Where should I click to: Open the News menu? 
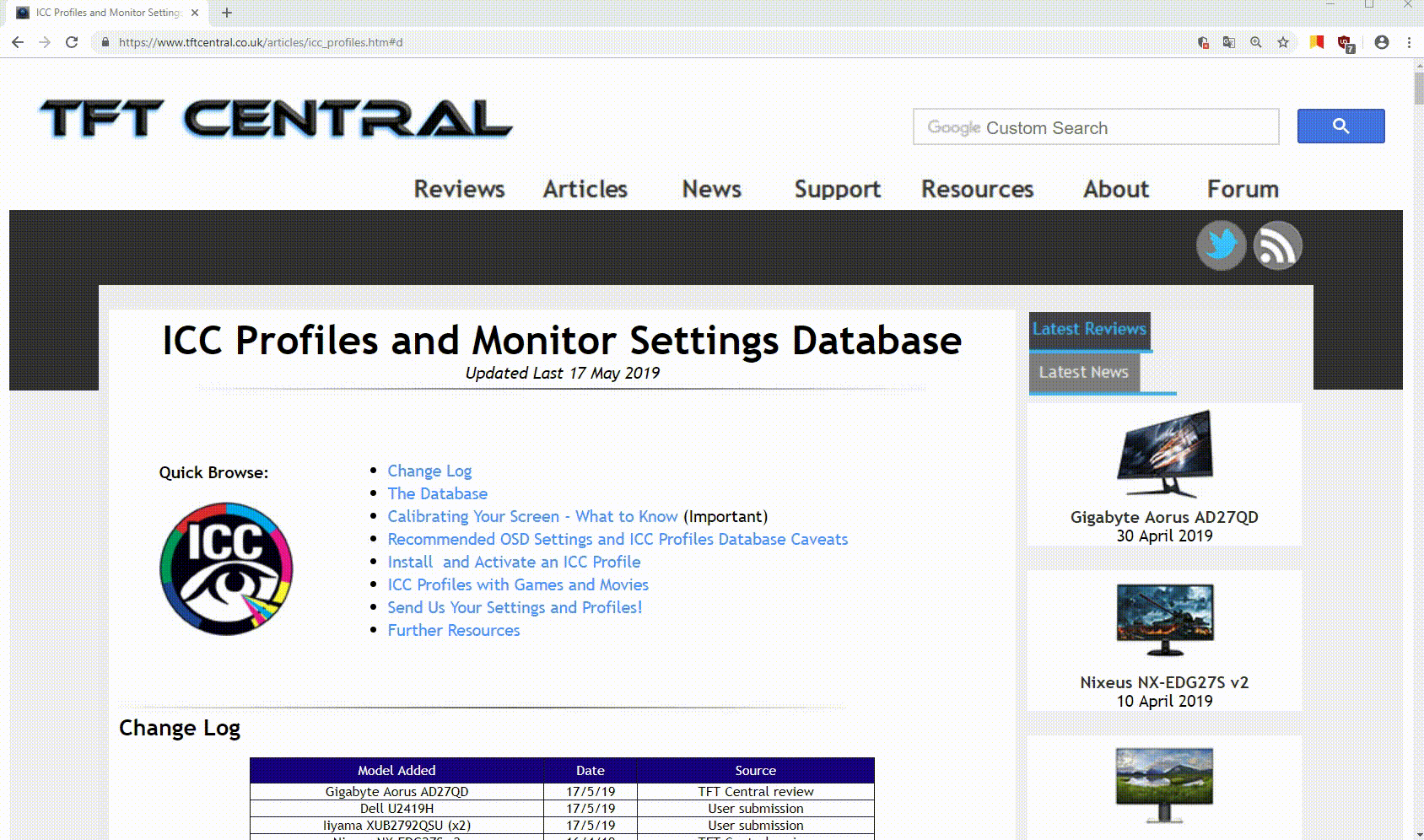712,189
